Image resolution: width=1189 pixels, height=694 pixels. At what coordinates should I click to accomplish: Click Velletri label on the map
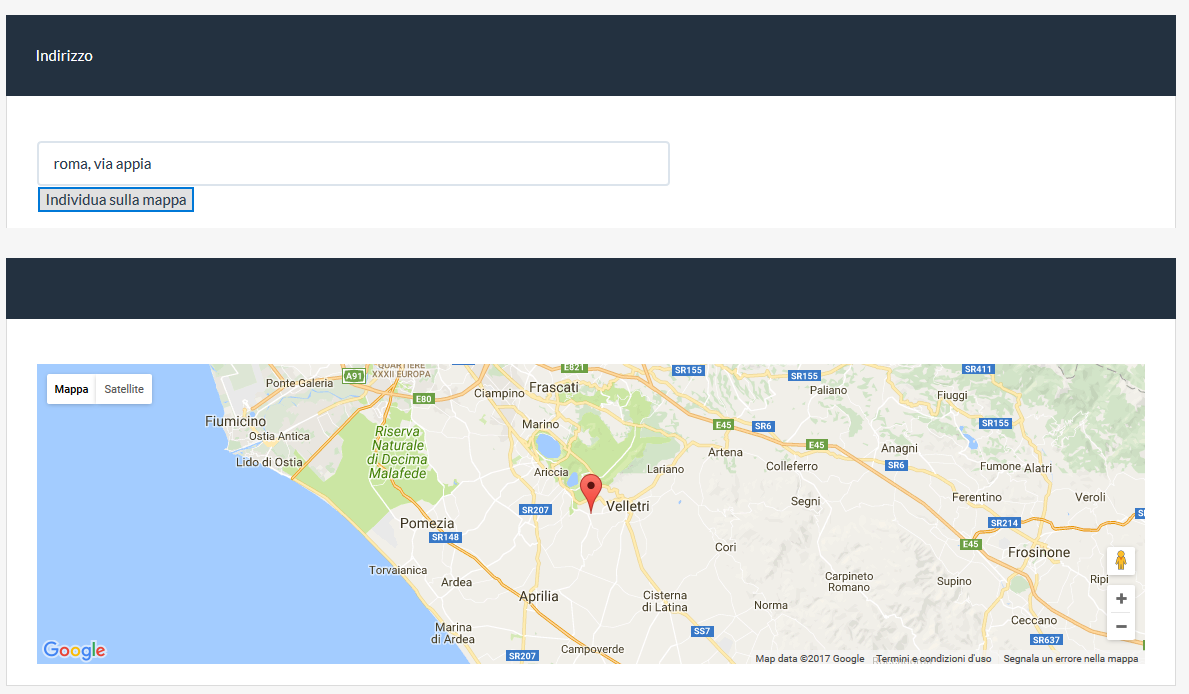coord(628,507)
